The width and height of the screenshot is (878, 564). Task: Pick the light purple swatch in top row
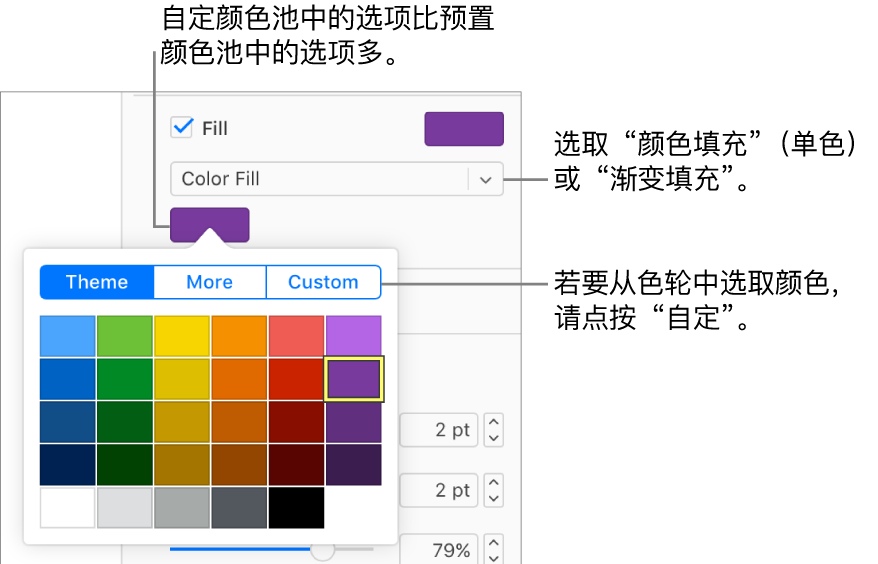pyautogui.click(x=353, y=336)
